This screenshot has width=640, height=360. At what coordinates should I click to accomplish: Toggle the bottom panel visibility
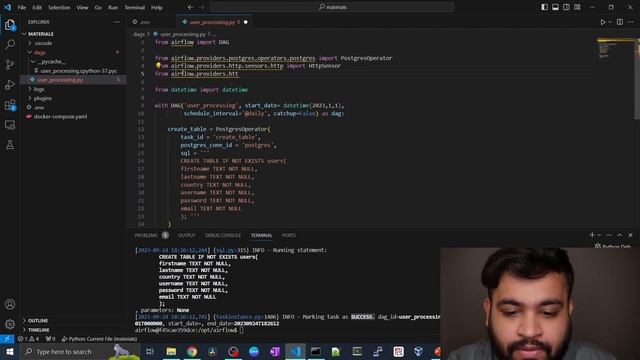tap(555, 7)
